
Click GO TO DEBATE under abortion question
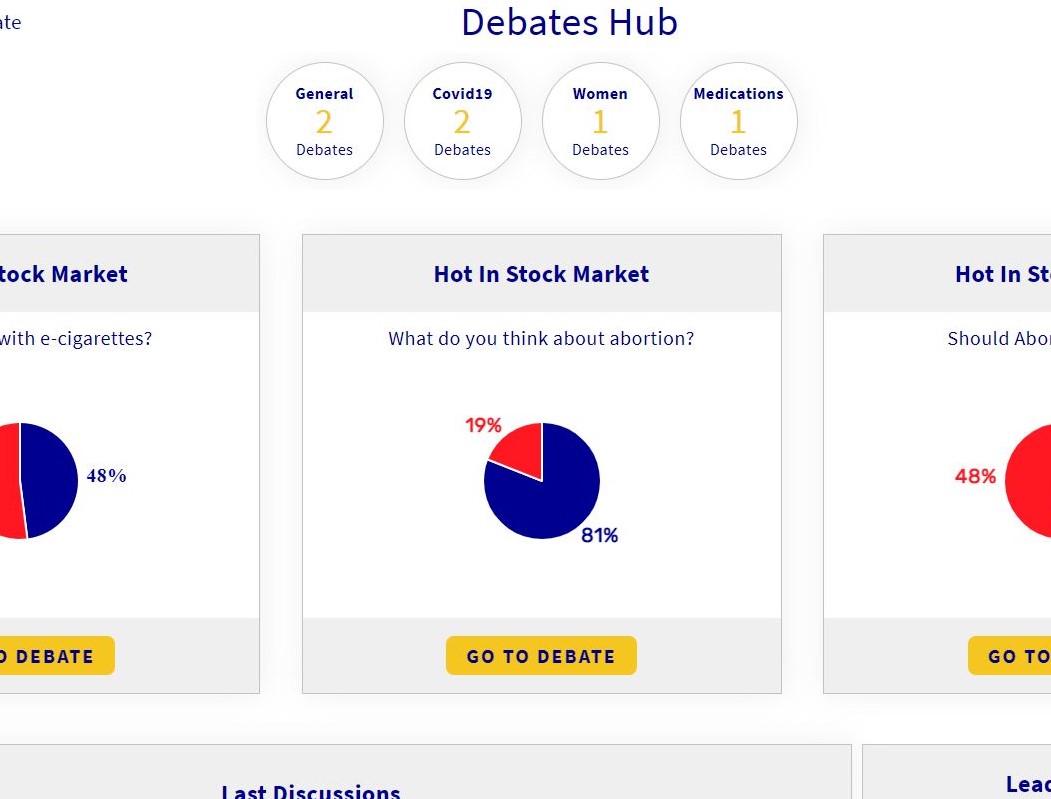(x=541, y=656)
